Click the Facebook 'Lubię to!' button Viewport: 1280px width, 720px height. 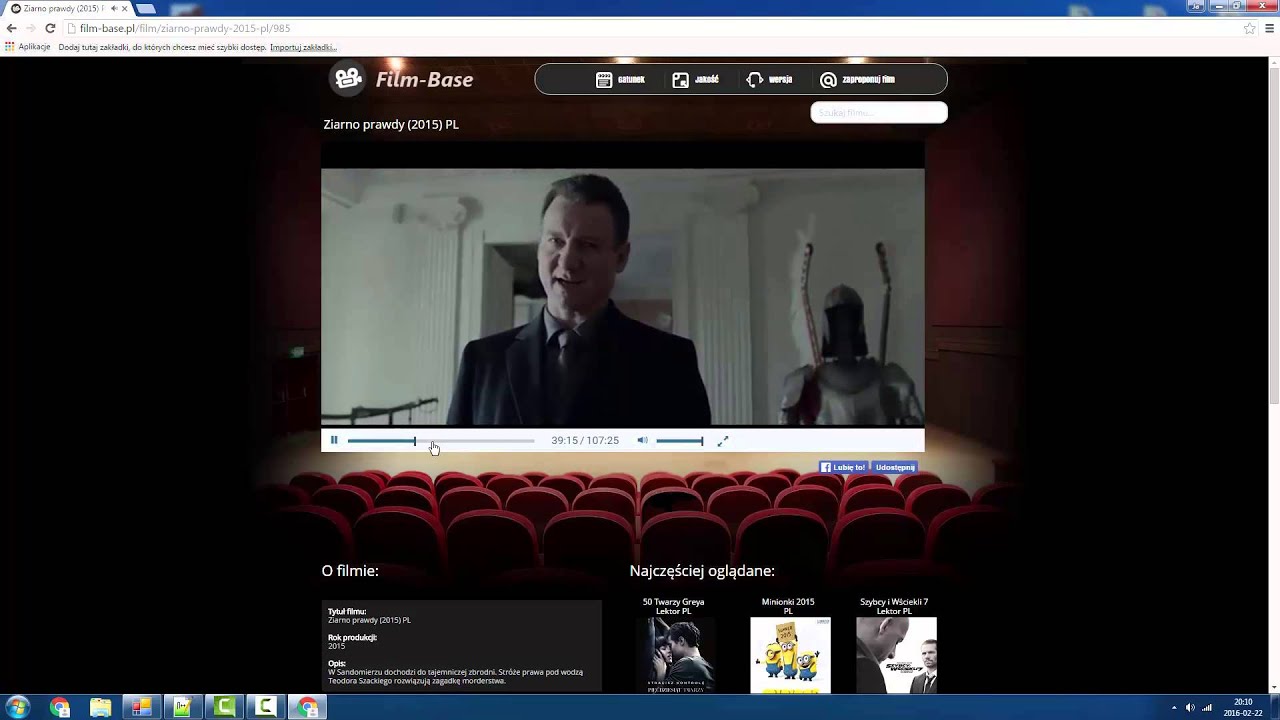point(843,467)
